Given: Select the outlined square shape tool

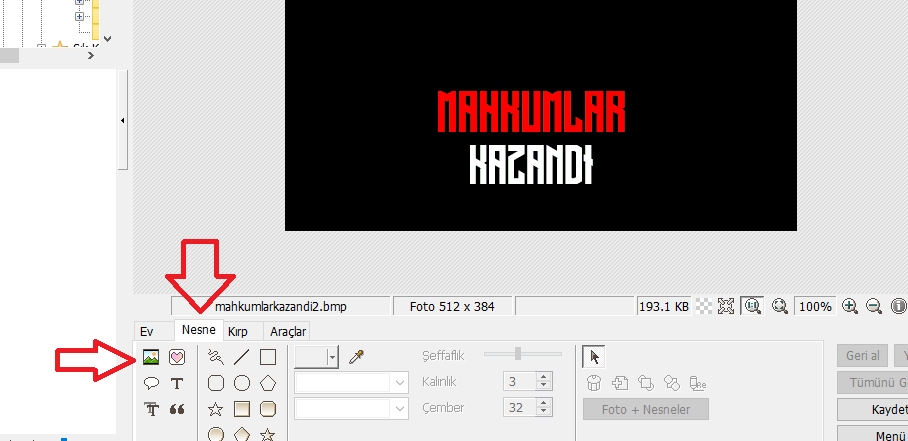Looking at the screenshot, I should pos(268,357).
